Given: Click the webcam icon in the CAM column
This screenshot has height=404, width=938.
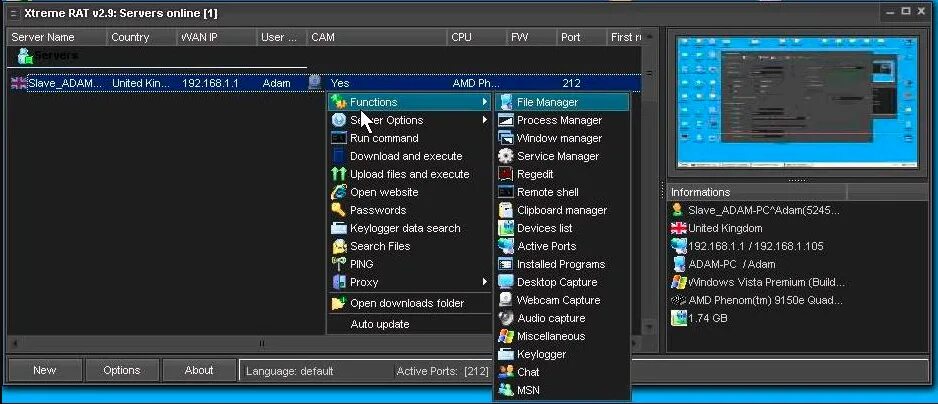Looking at the screenshot, I should [315, 83].
